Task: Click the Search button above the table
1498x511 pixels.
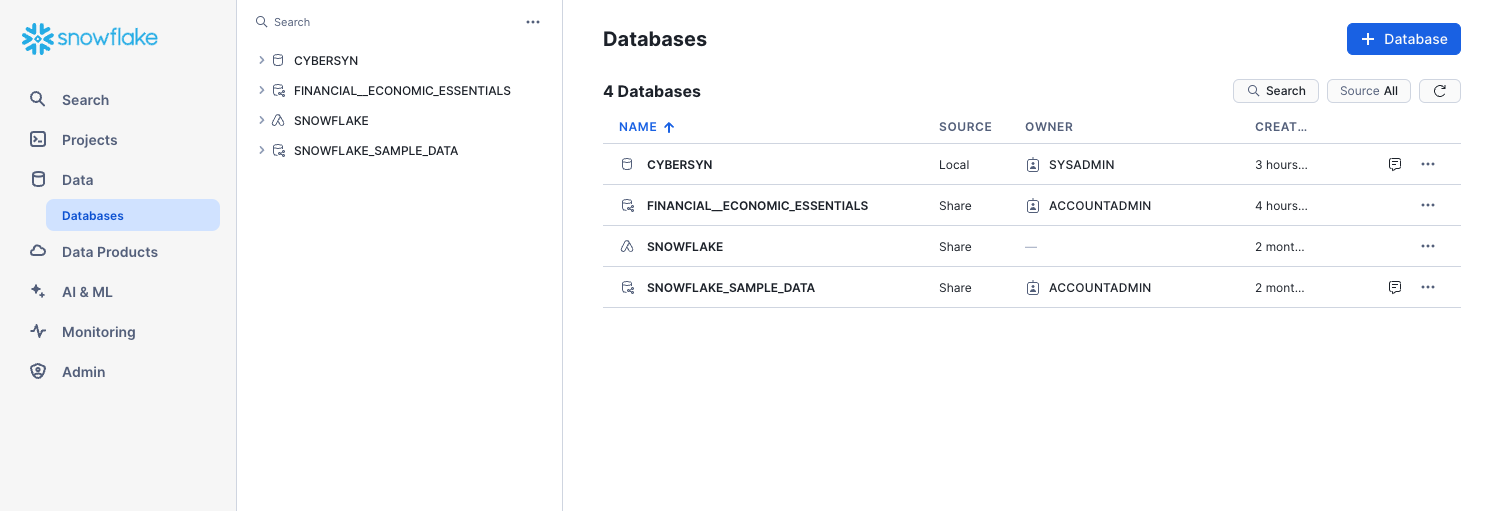Action: (x=1275, y=91)
